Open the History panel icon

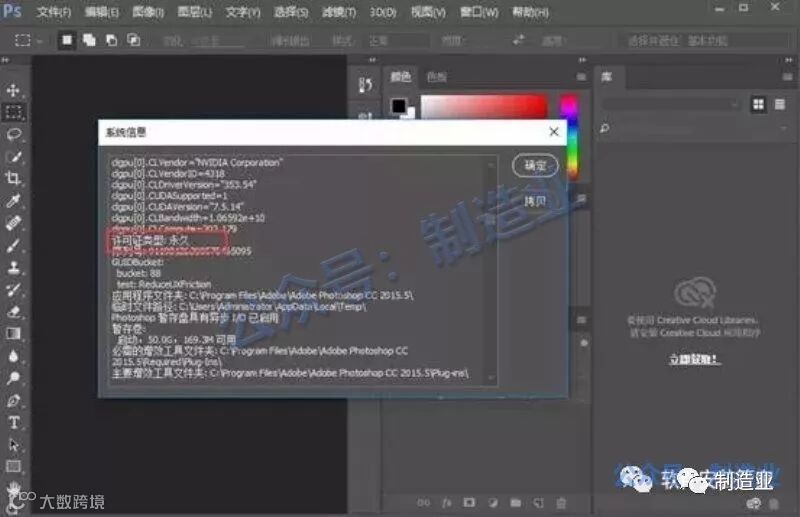365,85
